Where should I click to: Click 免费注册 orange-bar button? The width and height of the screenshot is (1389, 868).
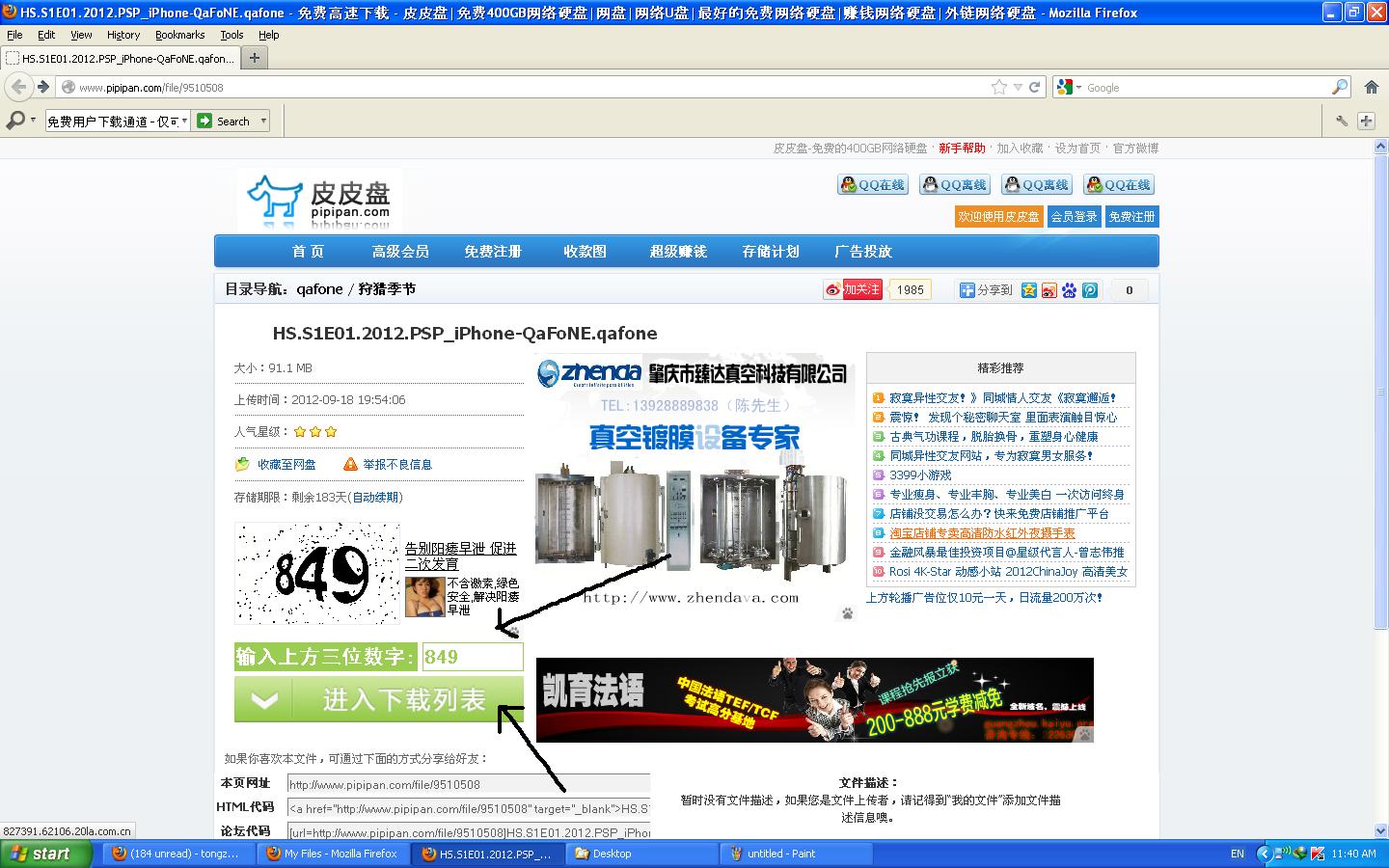[1131, 217]
